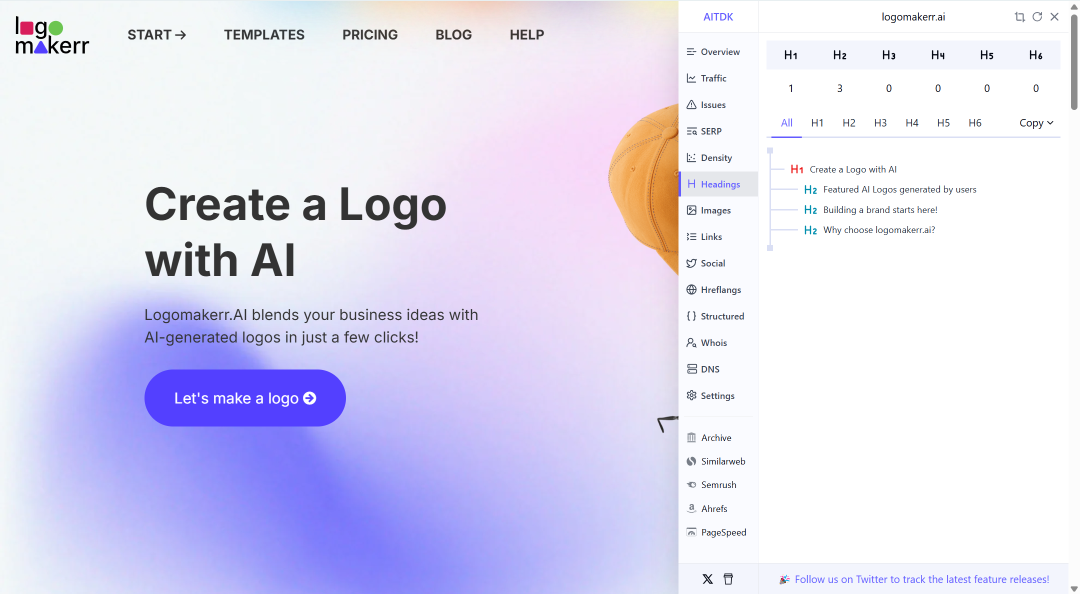This screenshot has width=1080, height=594.
Task: Select 'Building a brand starts here!' row
Action: click(x=871, y=209)
